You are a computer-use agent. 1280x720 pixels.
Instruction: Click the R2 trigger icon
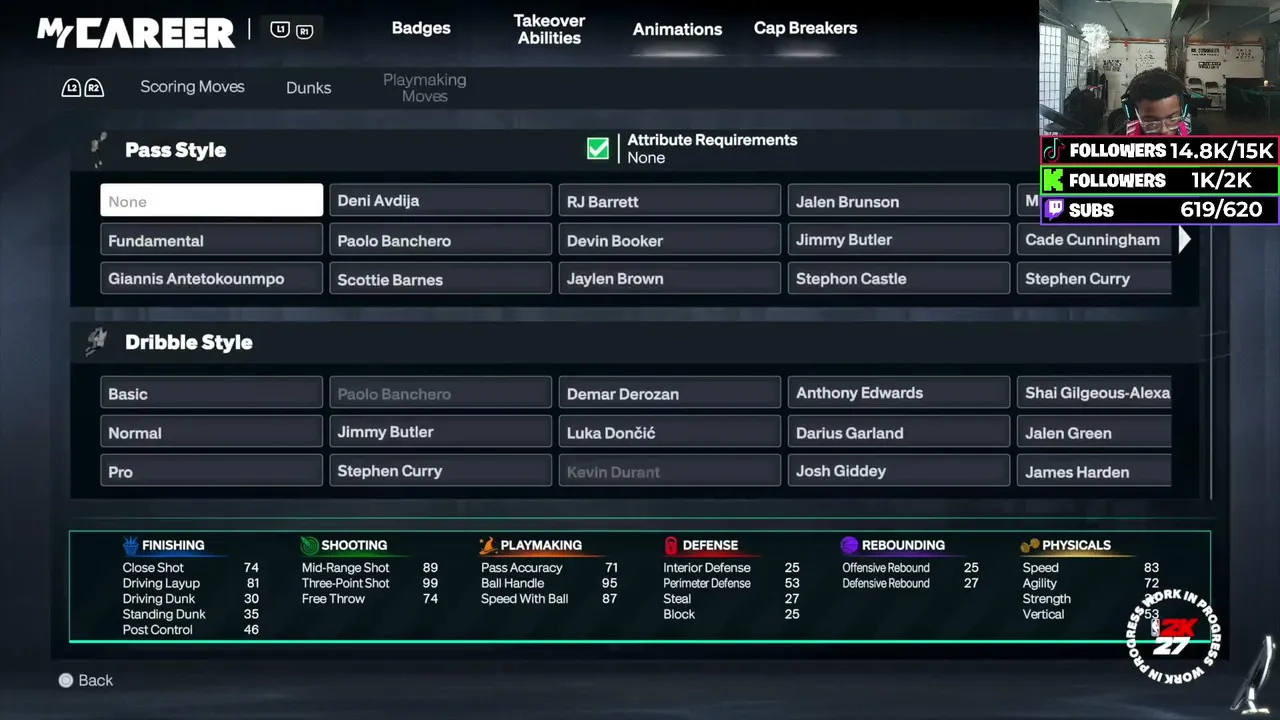pyautogui.click(x=93, y=88)
